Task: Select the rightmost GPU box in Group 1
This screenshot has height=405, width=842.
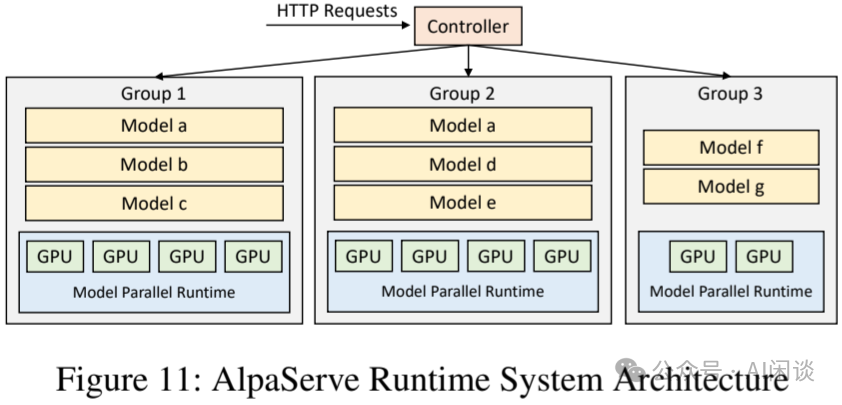Action: tap(253, 257)
